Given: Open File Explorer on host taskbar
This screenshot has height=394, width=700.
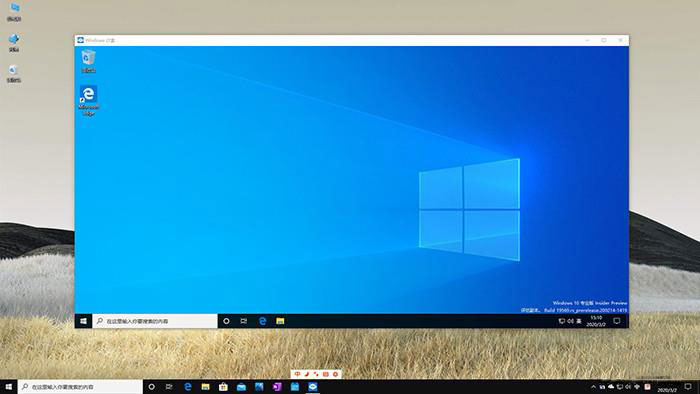Looking at the screenshot, I should (x=205, y=387).
